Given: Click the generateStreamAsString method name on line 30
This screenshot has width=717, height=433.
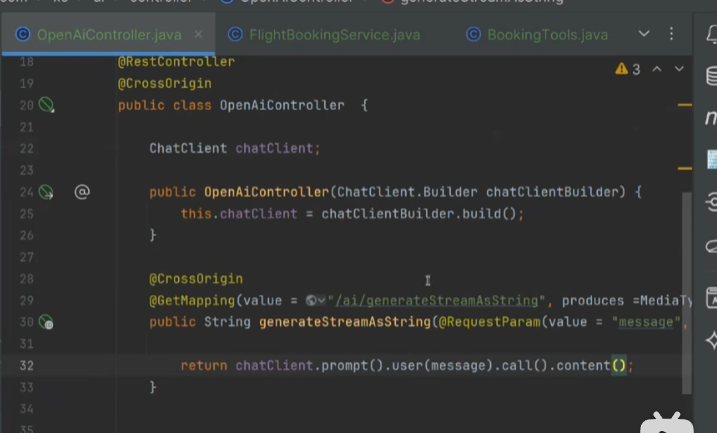Looking at the screenshot, I should [345, 322].
